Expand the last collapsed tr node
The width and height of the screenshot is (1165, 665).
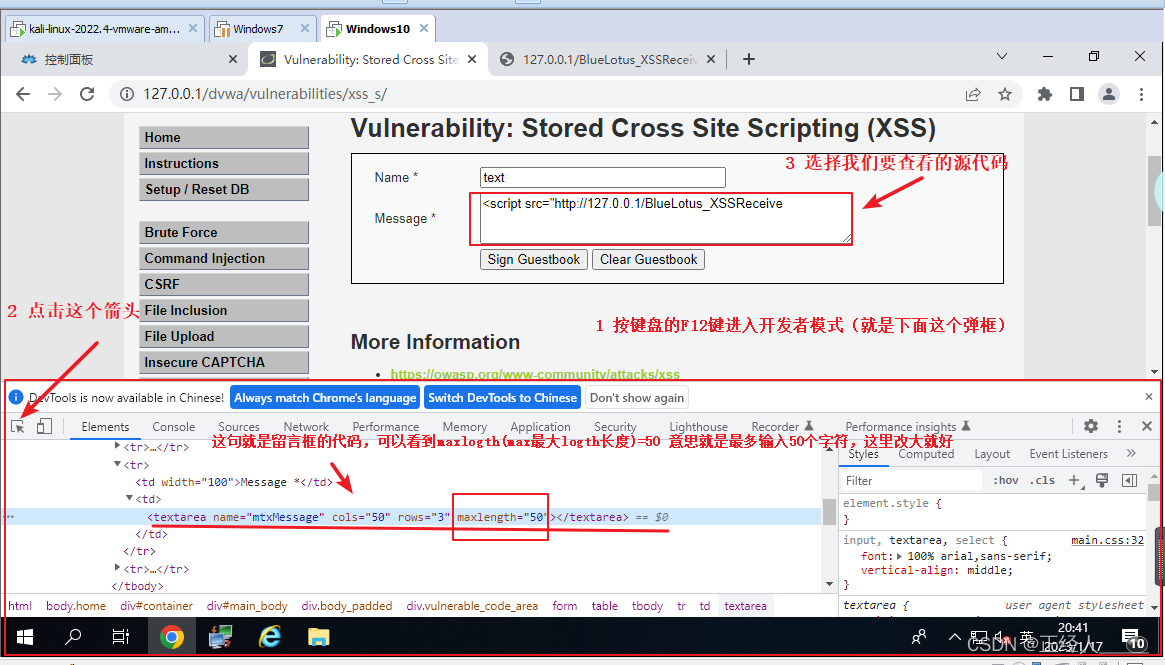(x=117, y=568)
